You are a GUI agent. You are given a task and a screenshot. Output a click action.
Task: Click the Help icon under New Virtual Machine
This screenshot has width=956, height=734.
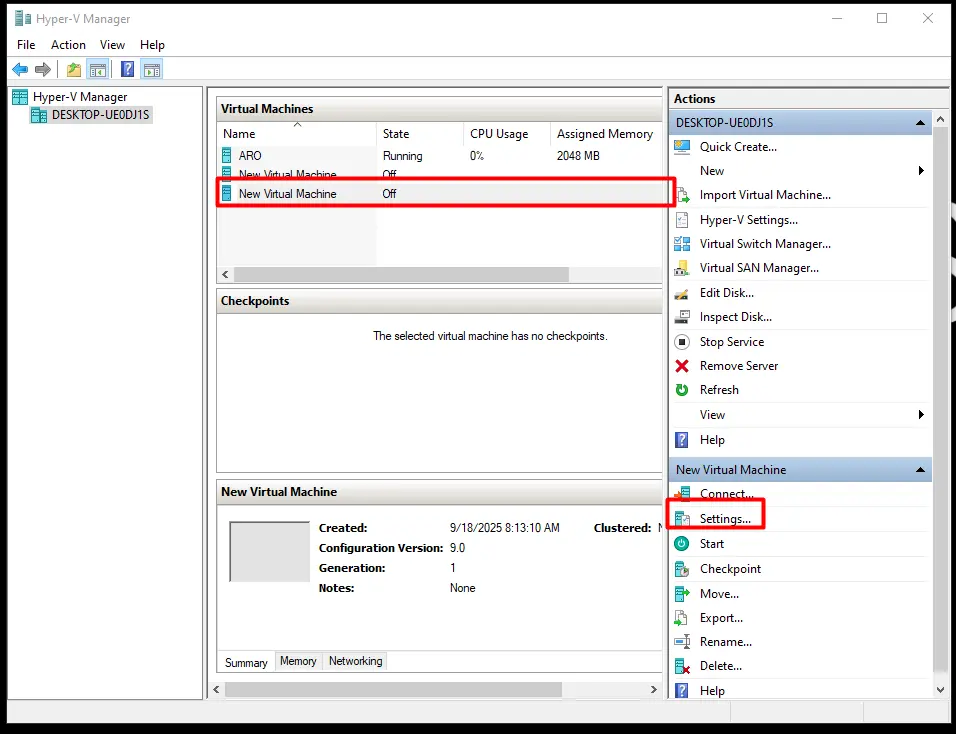(x=682, y=691)
